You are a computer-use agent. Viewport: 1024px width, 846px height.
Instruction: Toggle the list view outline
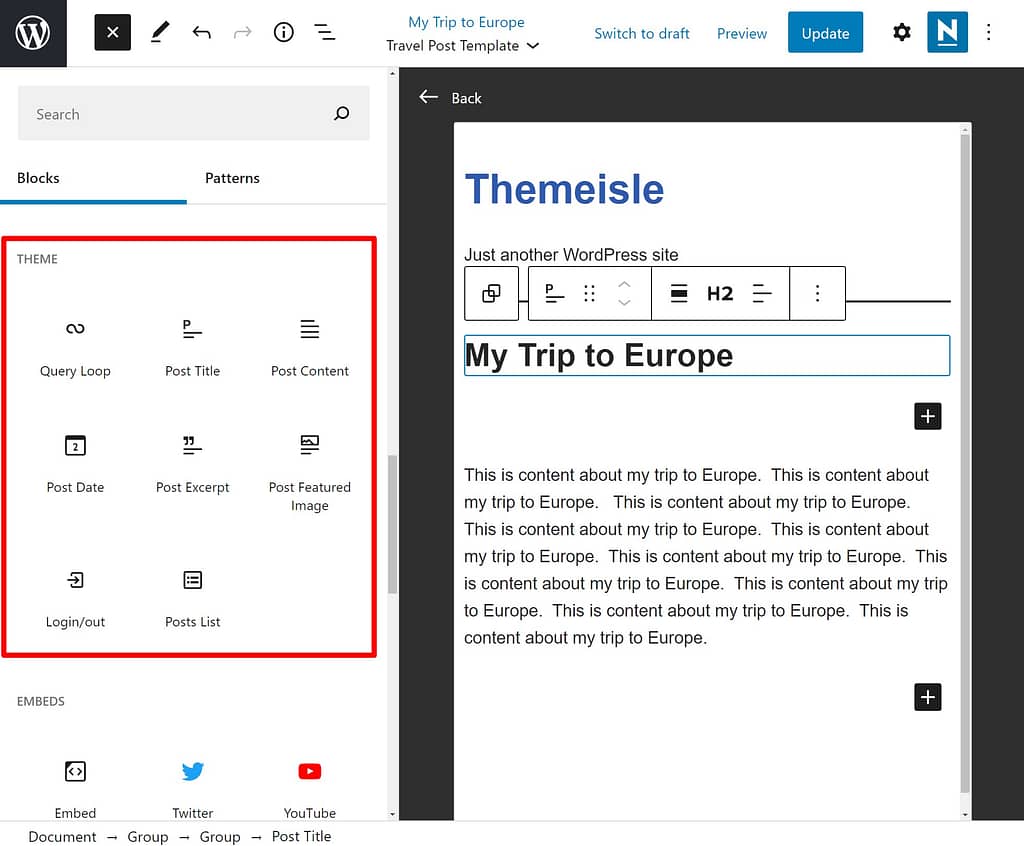(325, 33)
